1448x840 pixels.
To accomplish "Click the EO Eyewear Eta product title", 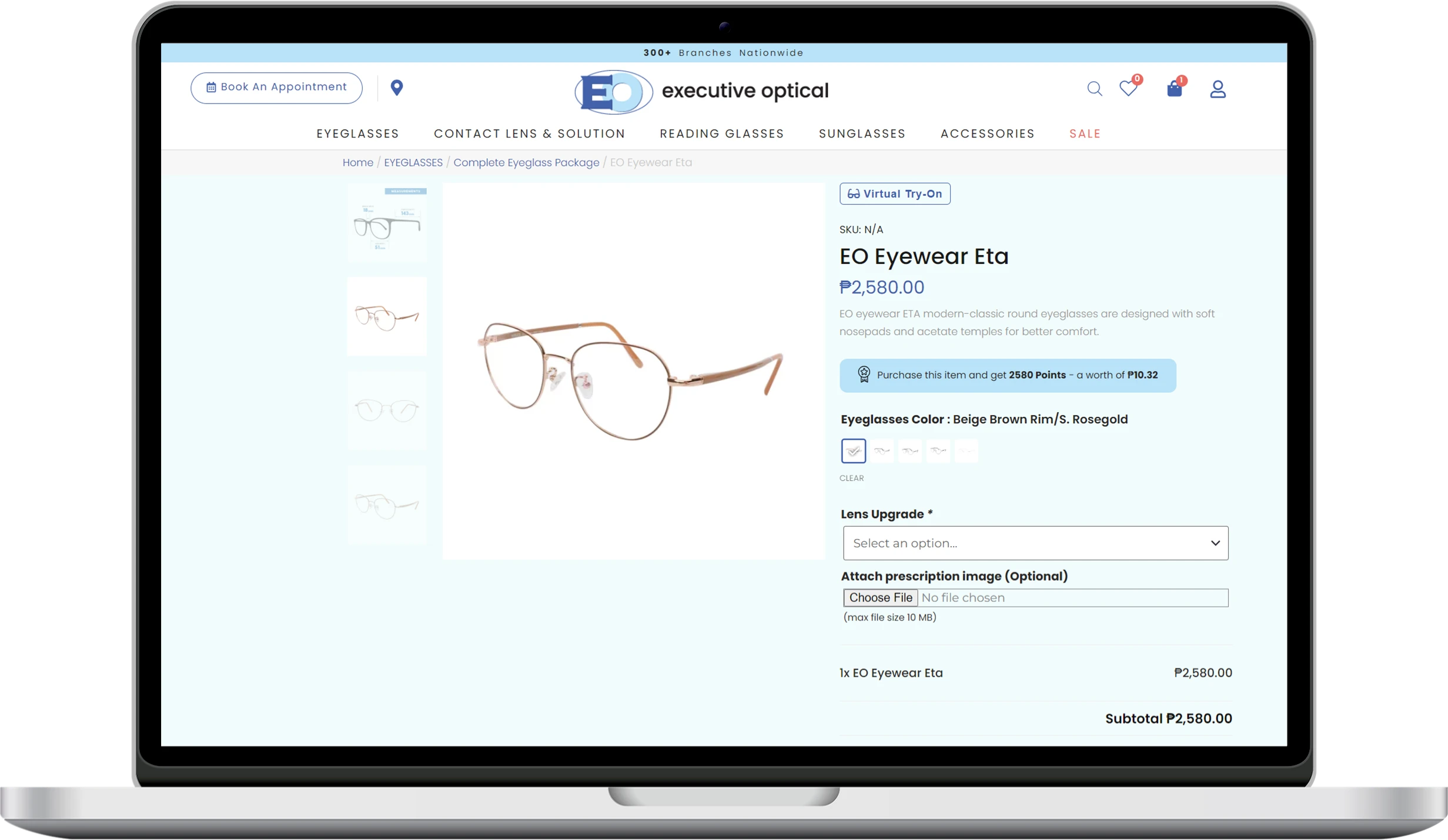I will pos(923,257).
